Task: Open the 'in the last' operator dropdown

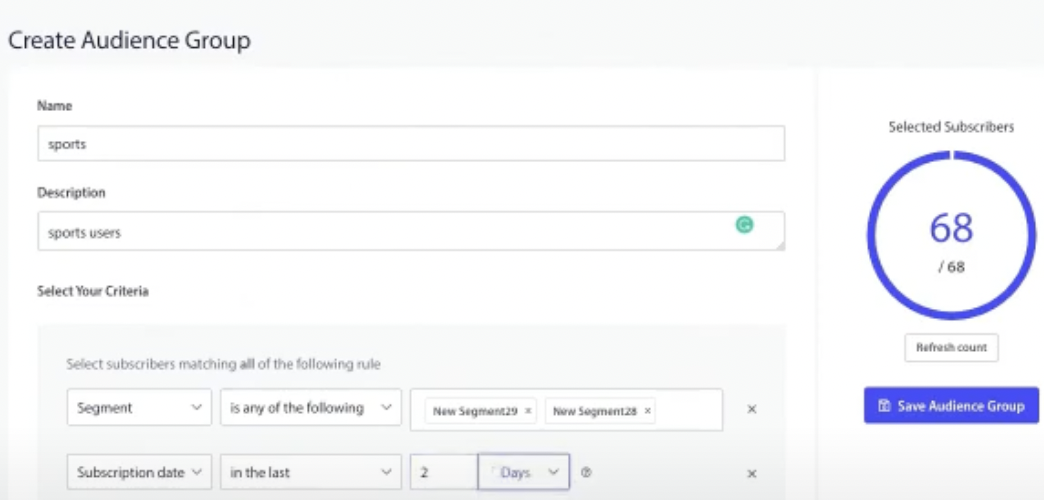Action: coord(311,472)
